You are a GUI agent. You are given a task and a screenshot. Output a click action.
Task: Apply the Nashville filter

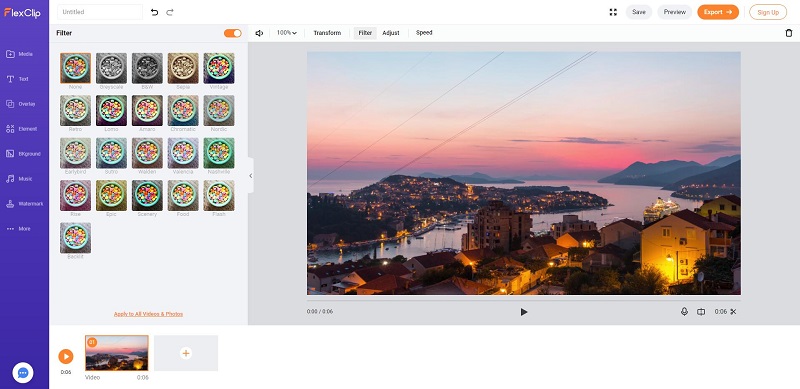[x=219, y=153]
